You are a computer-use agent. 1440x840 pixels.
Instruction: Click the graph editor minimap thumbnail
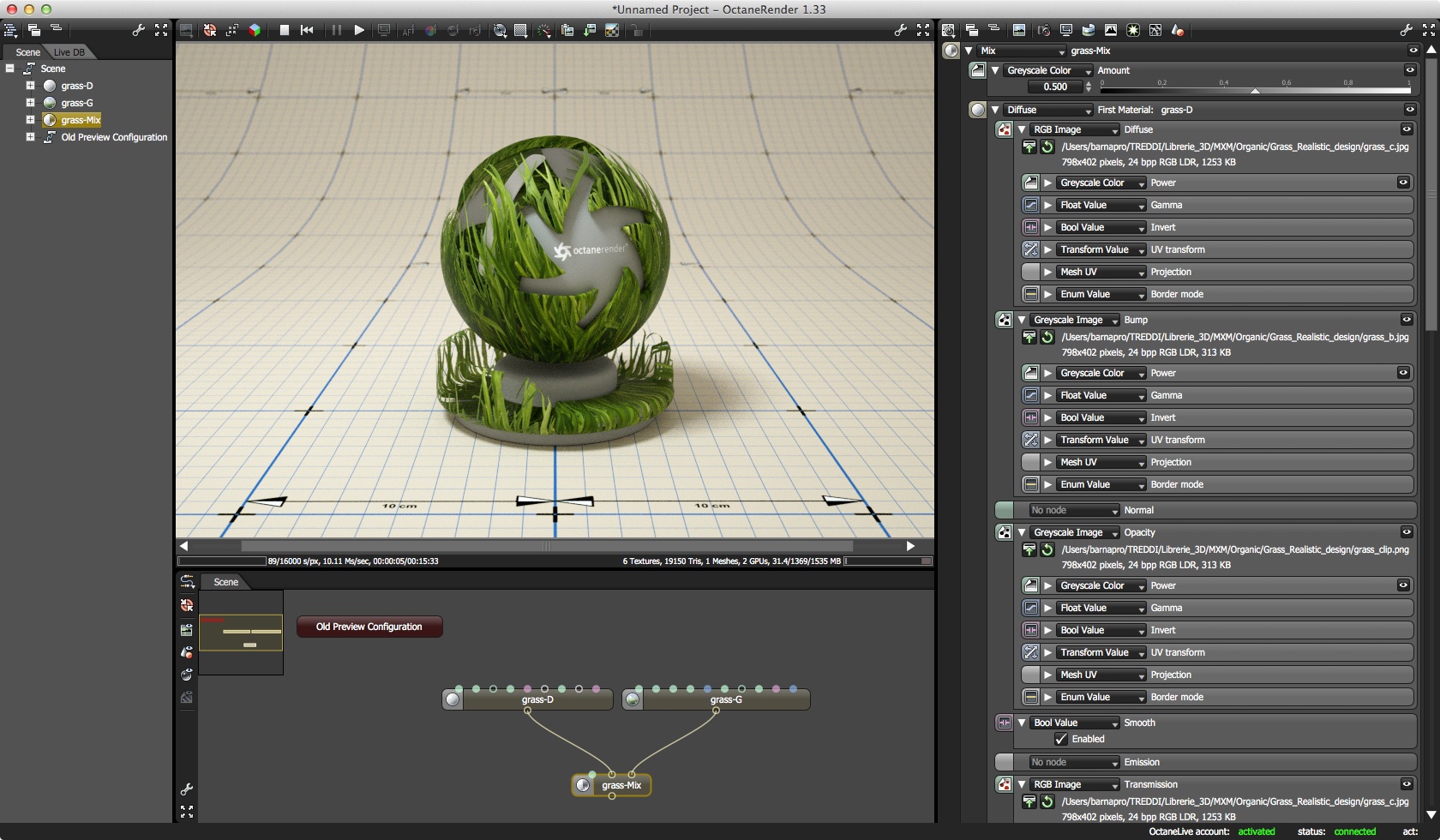tap(241, 633)
